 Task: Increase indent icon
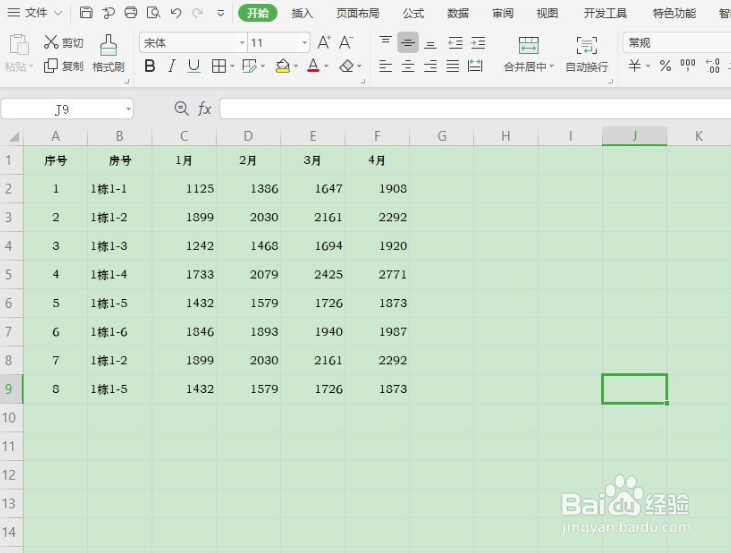[x=478, y=43]
